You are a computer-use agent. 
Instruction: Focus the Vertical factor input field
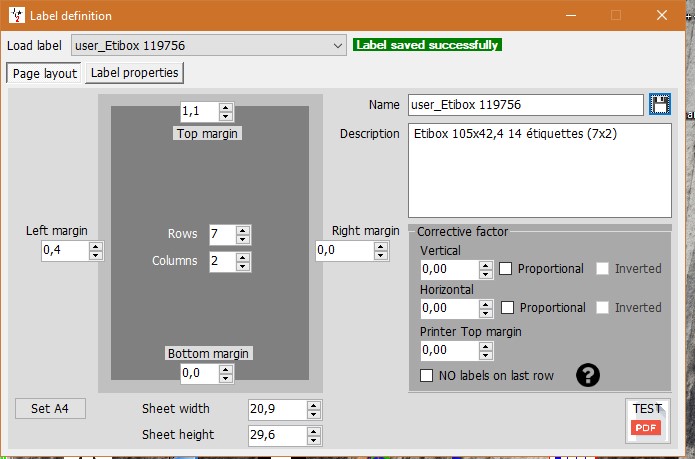click(x=450, y=269)
